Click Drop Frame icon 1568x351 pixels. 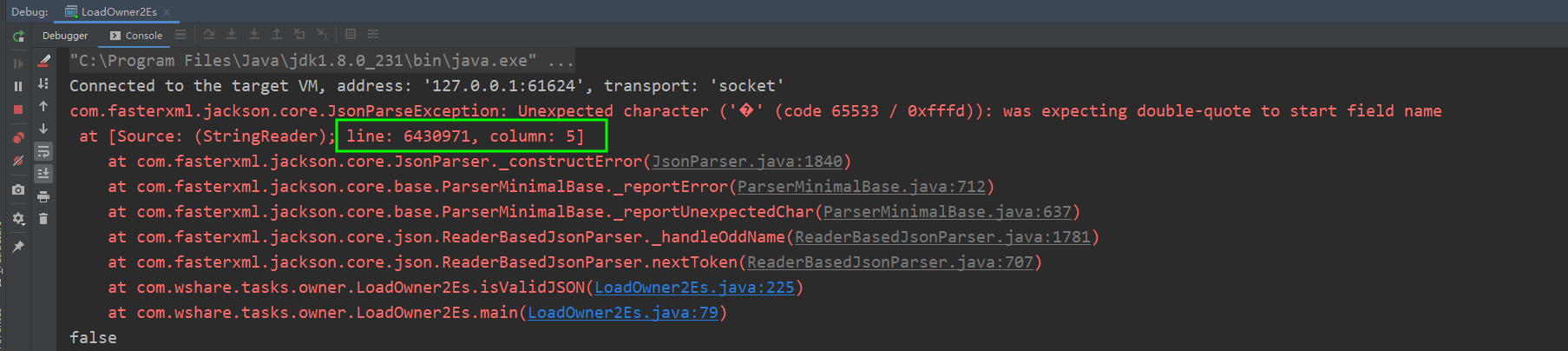[299, 35]
